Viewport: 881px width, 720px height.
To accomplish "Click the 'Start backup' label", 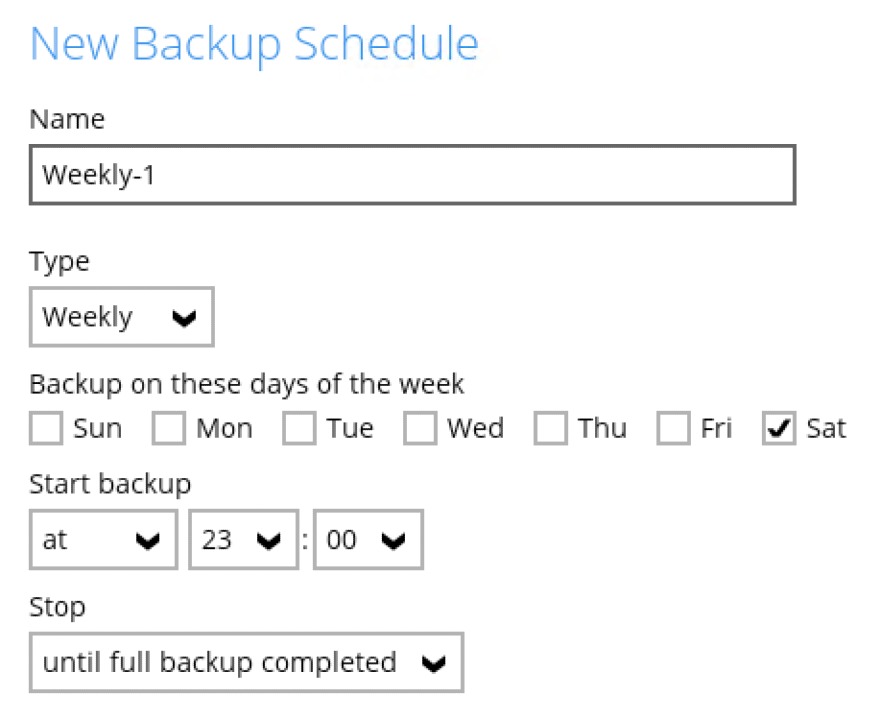I will 110,485.
